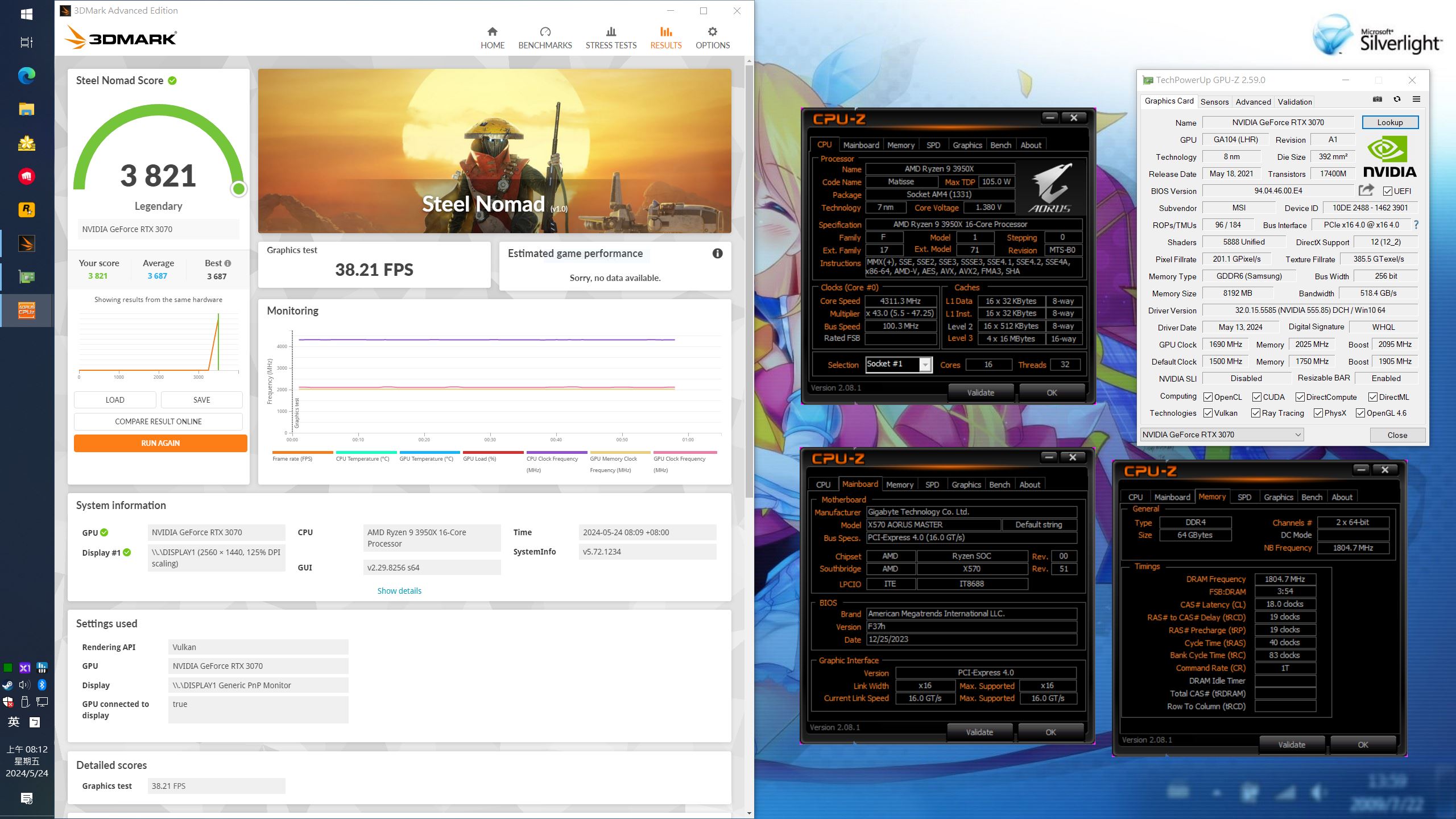Switch to the Advanced tab in GPU-Z
Screen dimensions: 1456x819
coord(1253,102)
